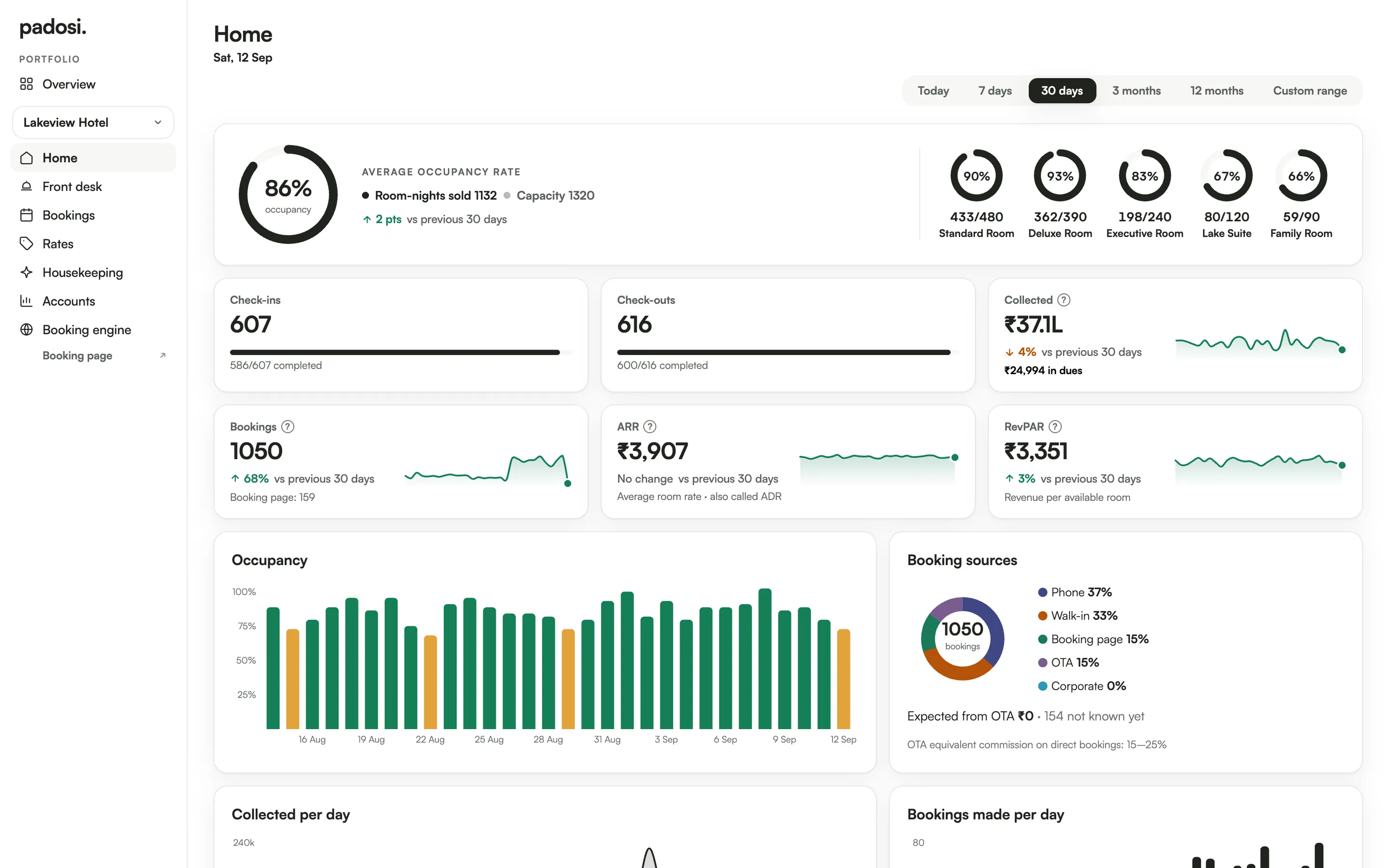Open the Booking engine section
The height and width of the screenshot is (868, 1389).
coord(93,329)
